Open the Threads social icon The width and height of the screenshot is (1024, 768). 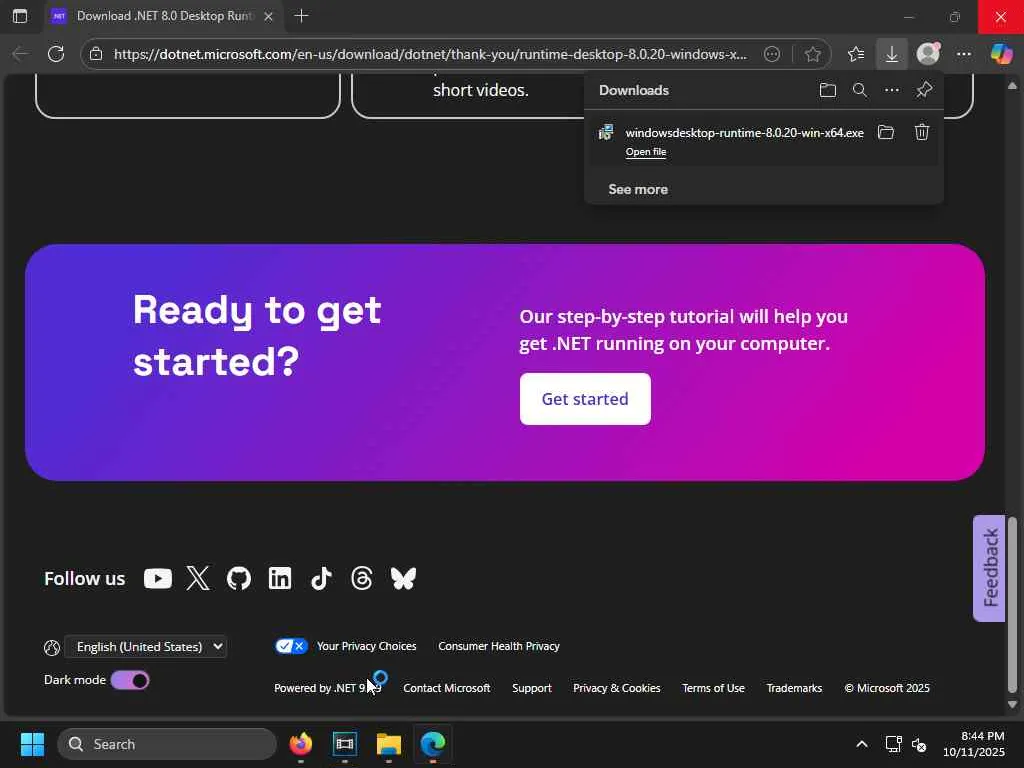pos(362,579)
